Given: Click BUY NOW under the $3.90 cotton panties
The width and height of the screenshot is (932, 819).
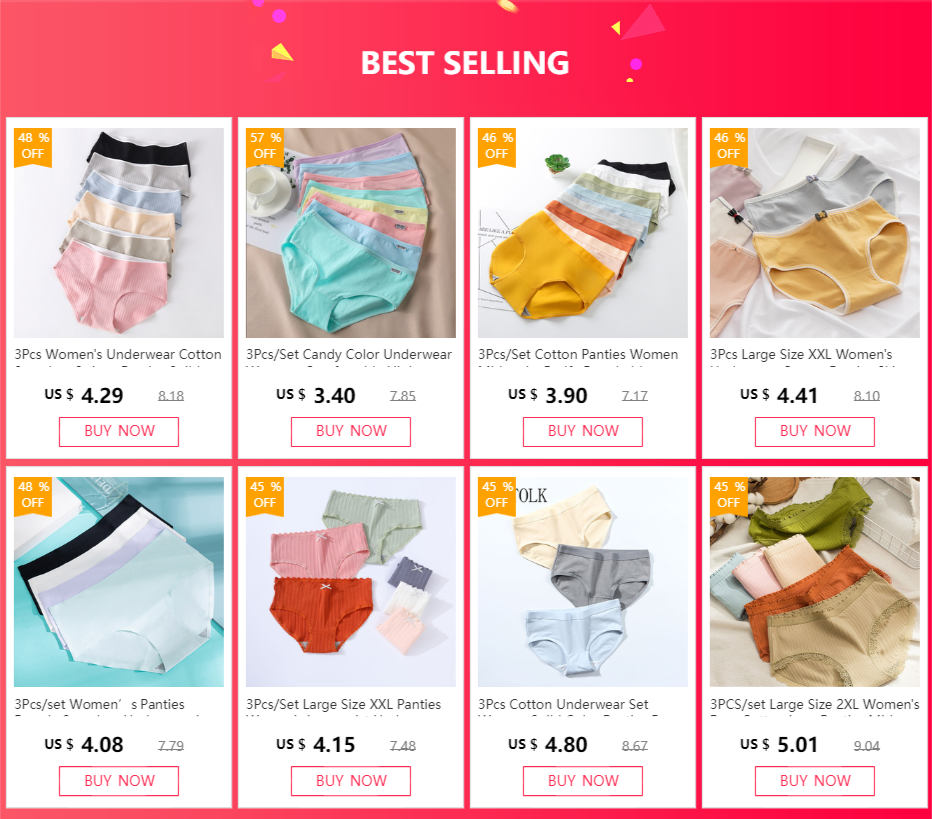Looking at the screenshot, I should point(582,431).
